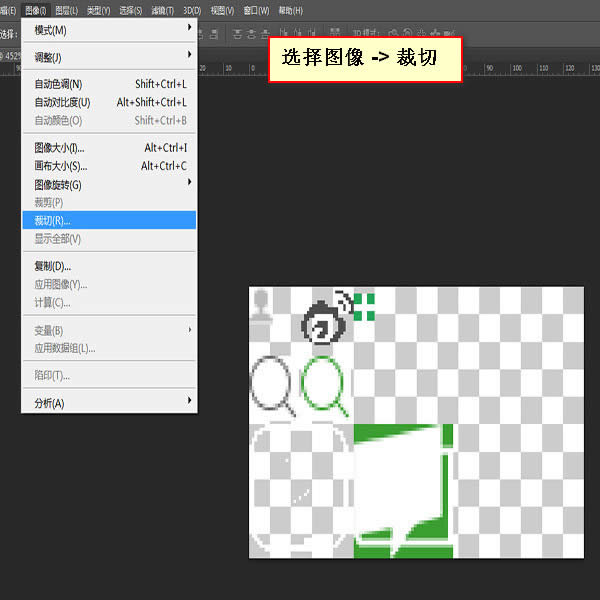600x600 pixels.
Task: Click the 模式(M) menu entry label
Action: 51,30
